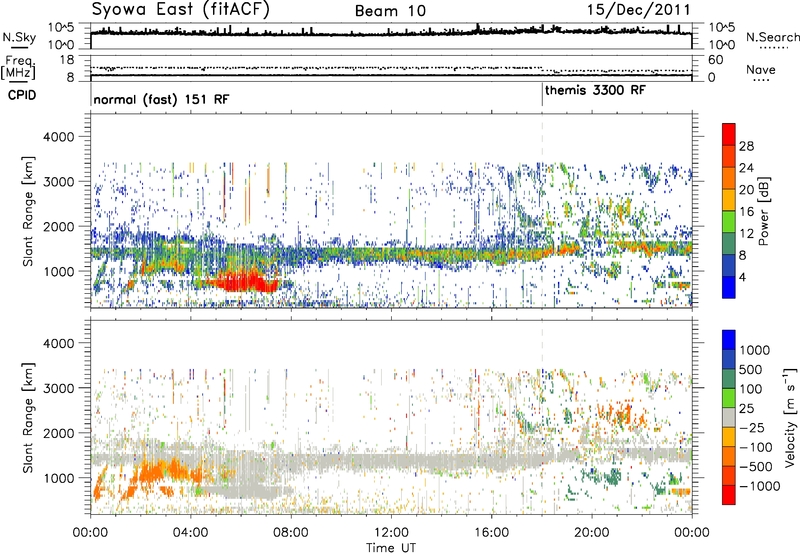The height and width of the screenshot is (554, 800).
Task: Click the "28" value on the Power colorbar
Action: pyautogui.click(x=746, y=146)
